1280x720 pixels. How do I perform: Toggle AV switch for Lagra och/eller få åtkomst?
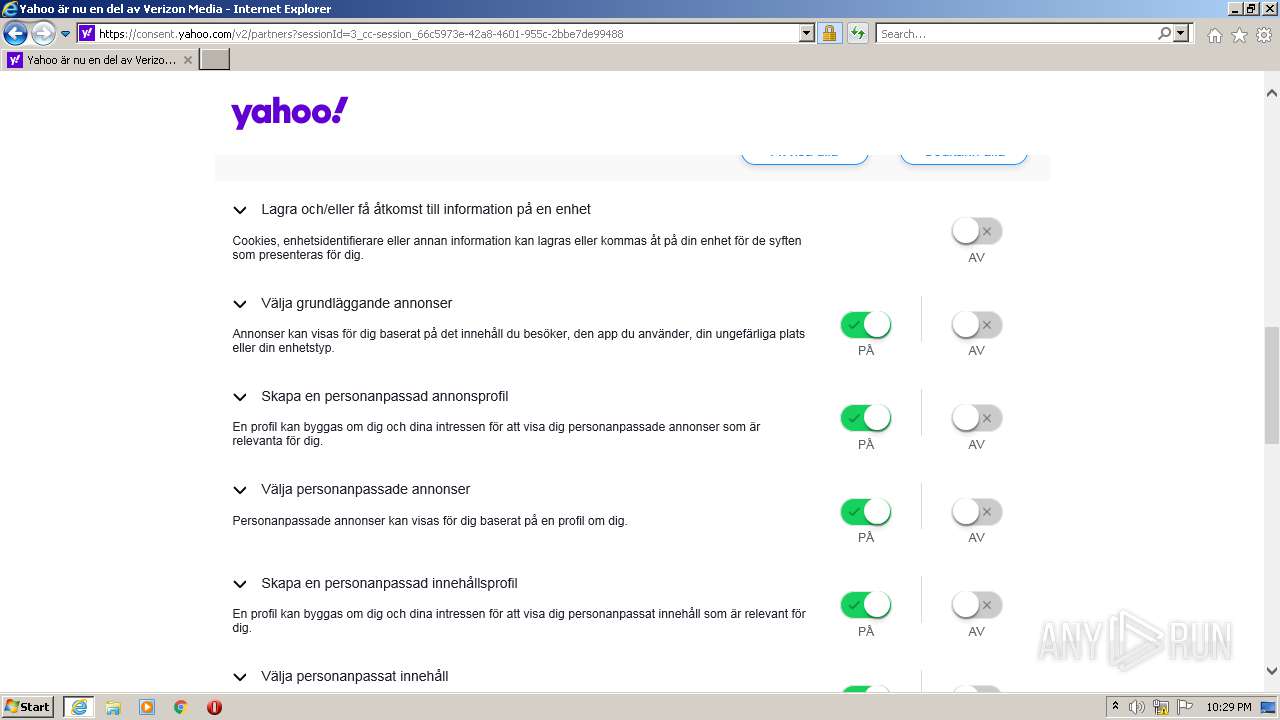pos(977,231)
